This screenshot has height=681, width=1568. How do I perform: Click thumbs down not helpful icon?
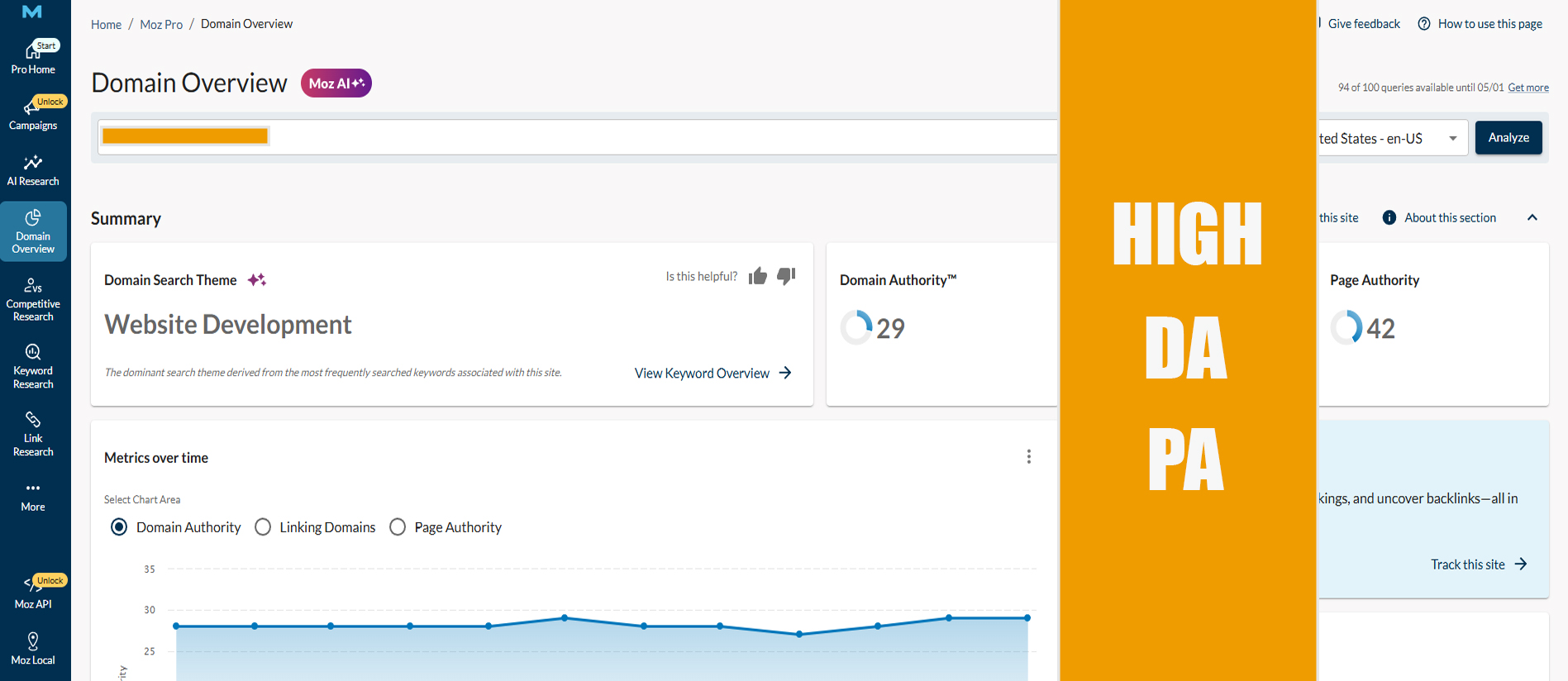pos(786,276)
